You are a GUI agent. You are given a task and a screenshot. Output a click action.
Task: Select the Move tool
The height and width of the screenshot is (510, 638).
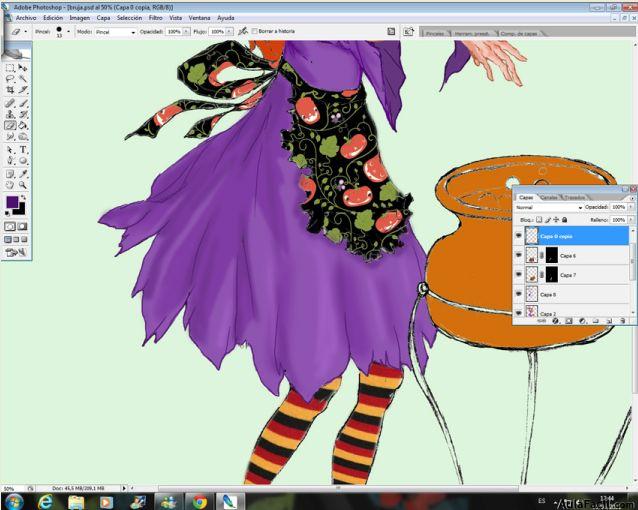pyautogui.click(x=23, y=68)
